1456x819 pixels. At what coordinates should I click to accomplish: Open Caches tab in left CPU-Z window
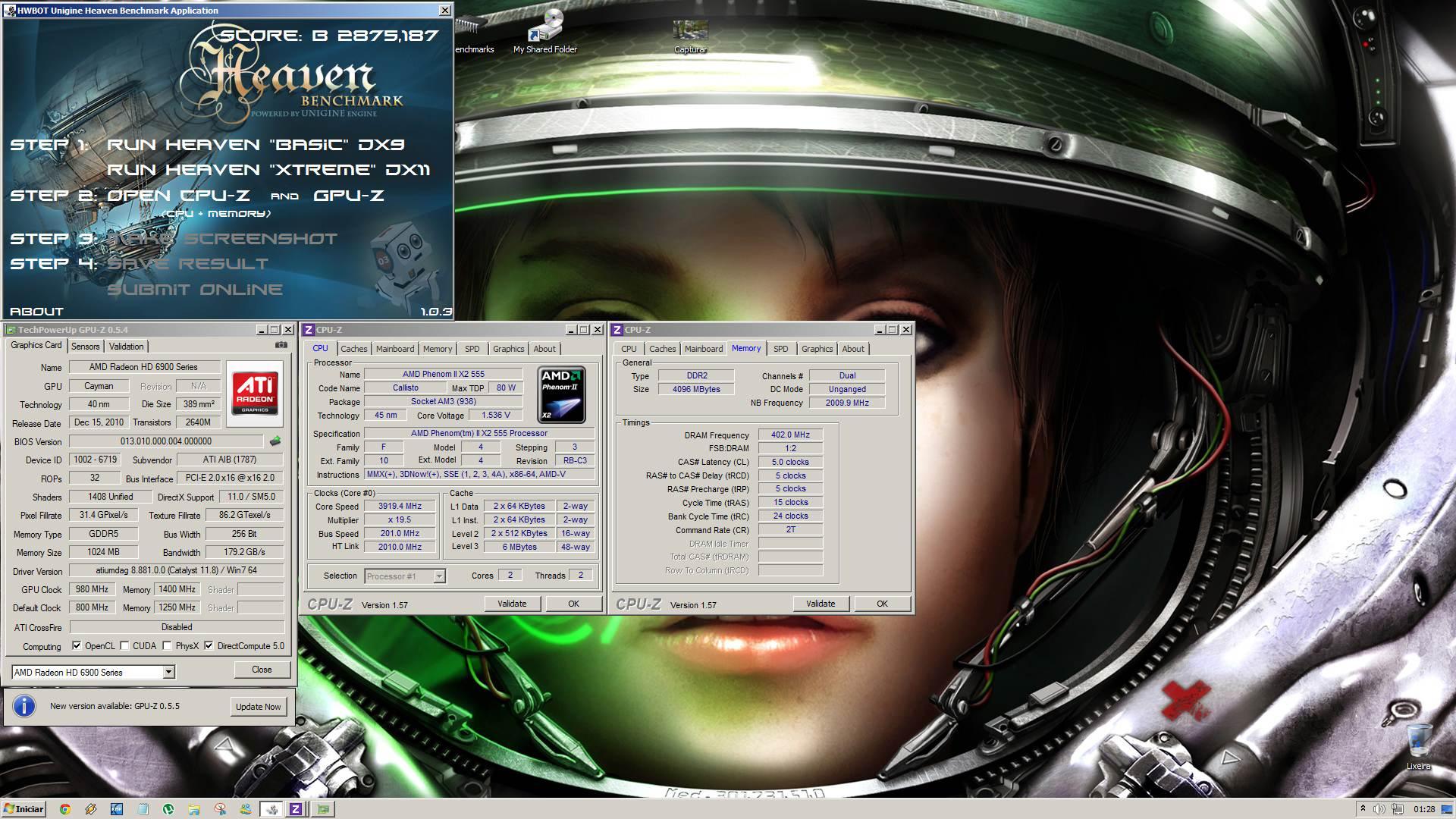(353, 349)
